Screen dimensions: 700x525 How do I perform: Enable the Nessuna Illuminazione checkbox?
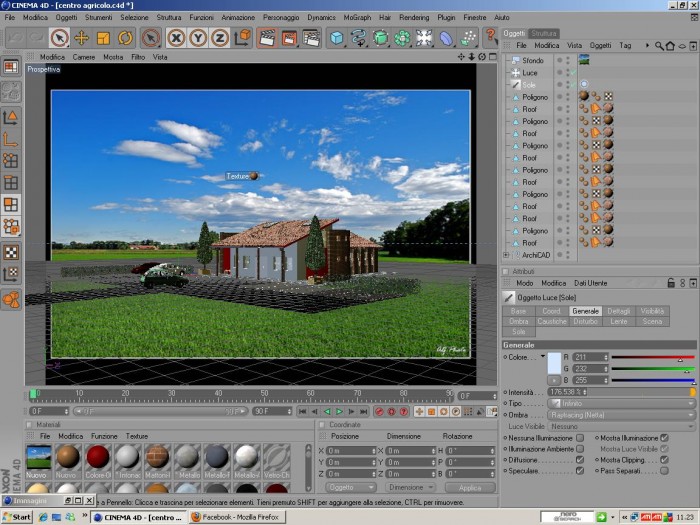coord(580,438)
